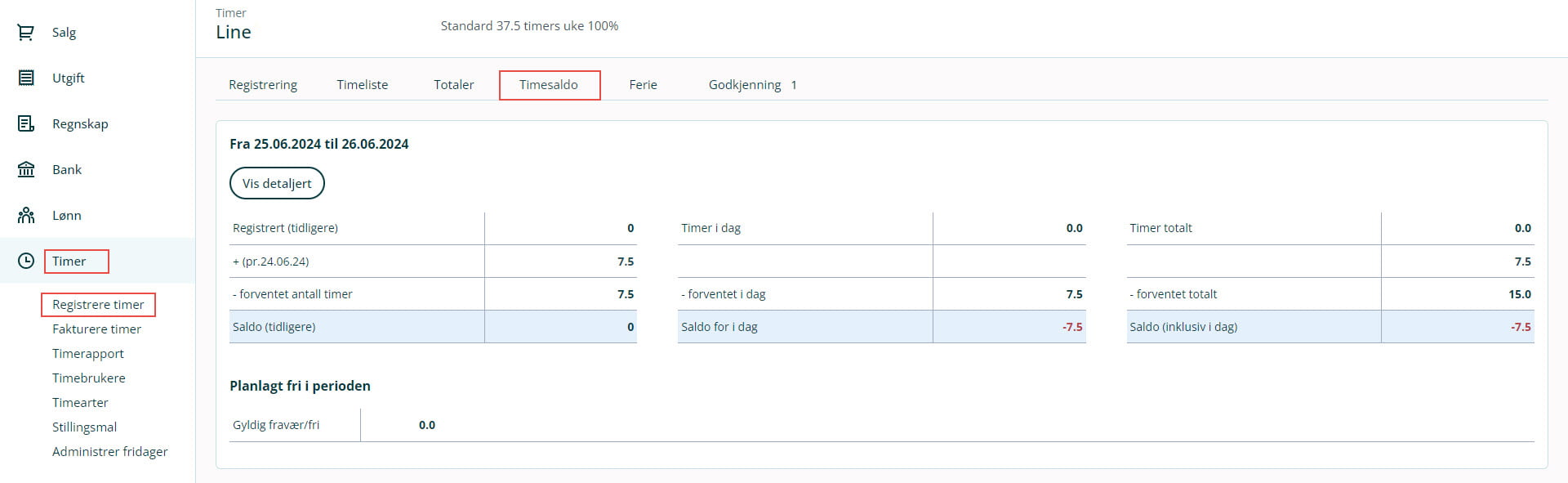Go to Timerapport in sidebar
This screenshot has width=1568, height=483.
[x=88, y=354]
